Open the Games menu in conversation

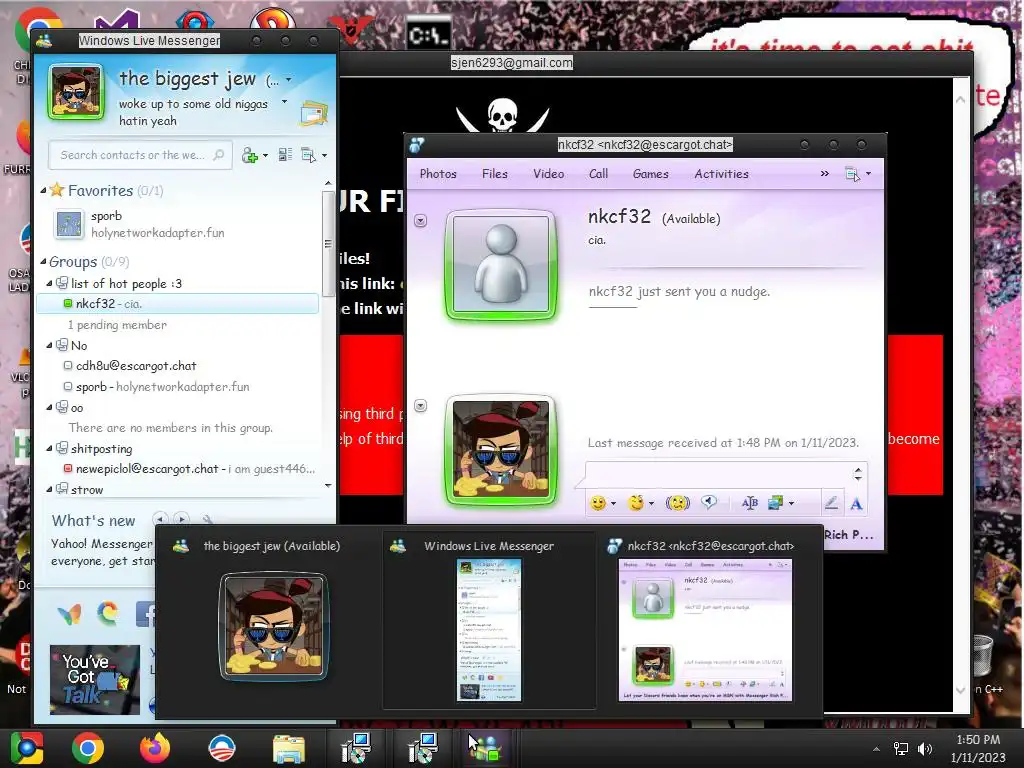click(650, 174)
